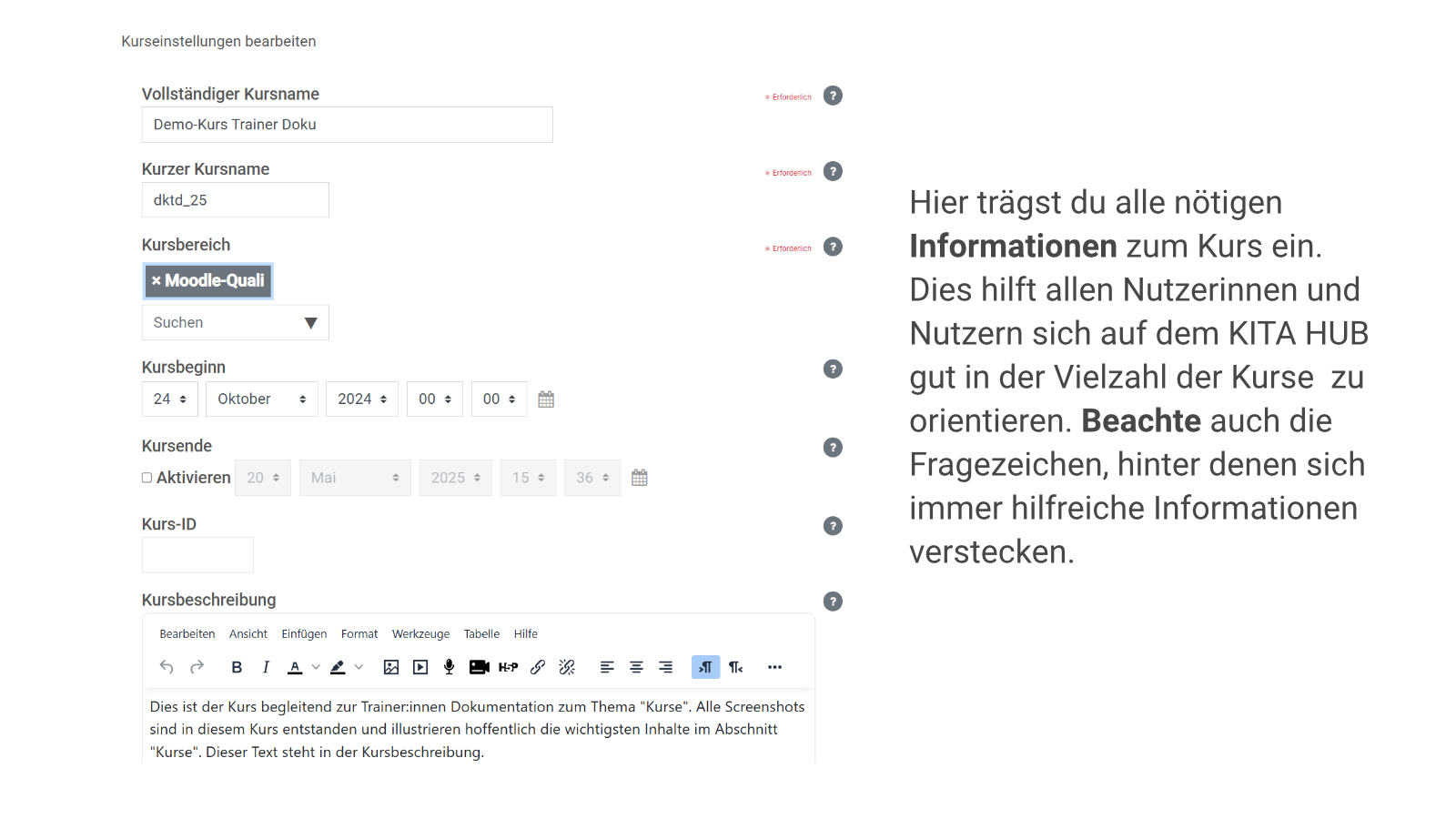Remove the Moodle-Quali category tag

pyautogui.click(x=157, y=281)
